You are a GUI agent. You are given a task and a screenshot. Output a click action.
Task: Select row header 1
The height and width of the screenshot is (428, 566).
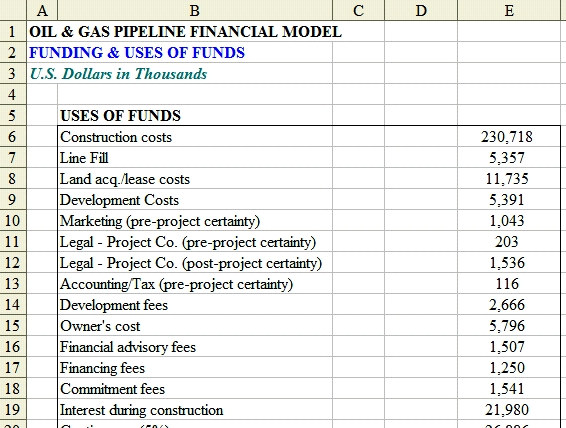(13, 31)
